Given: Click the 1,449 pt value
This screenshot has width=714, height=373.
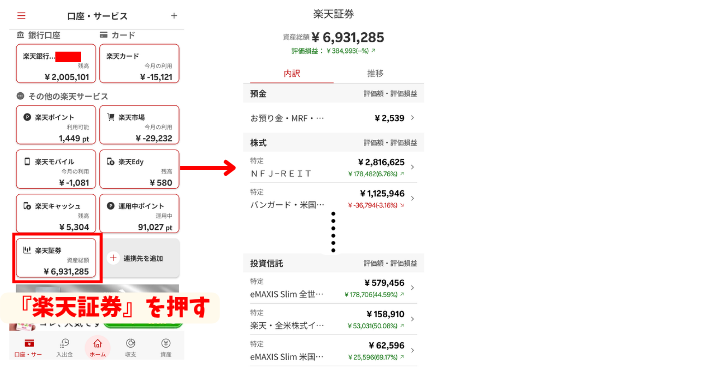Looking at the screenshot, I should point(74,138).
